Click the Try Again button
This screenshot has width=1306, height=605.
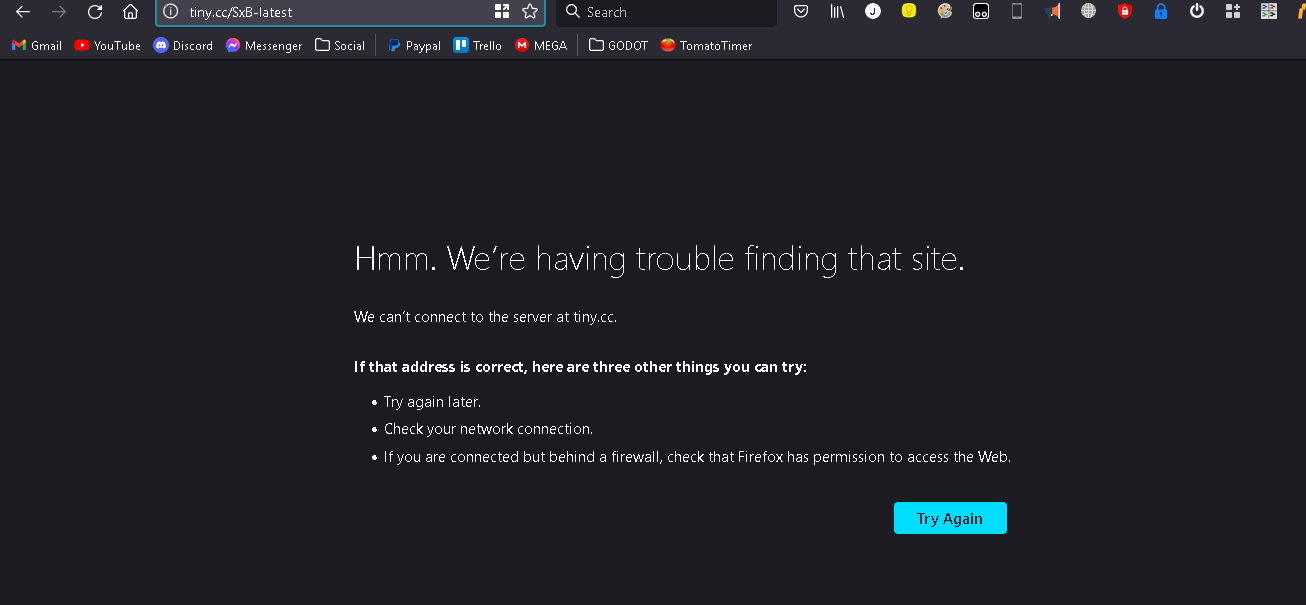(950, 518)
